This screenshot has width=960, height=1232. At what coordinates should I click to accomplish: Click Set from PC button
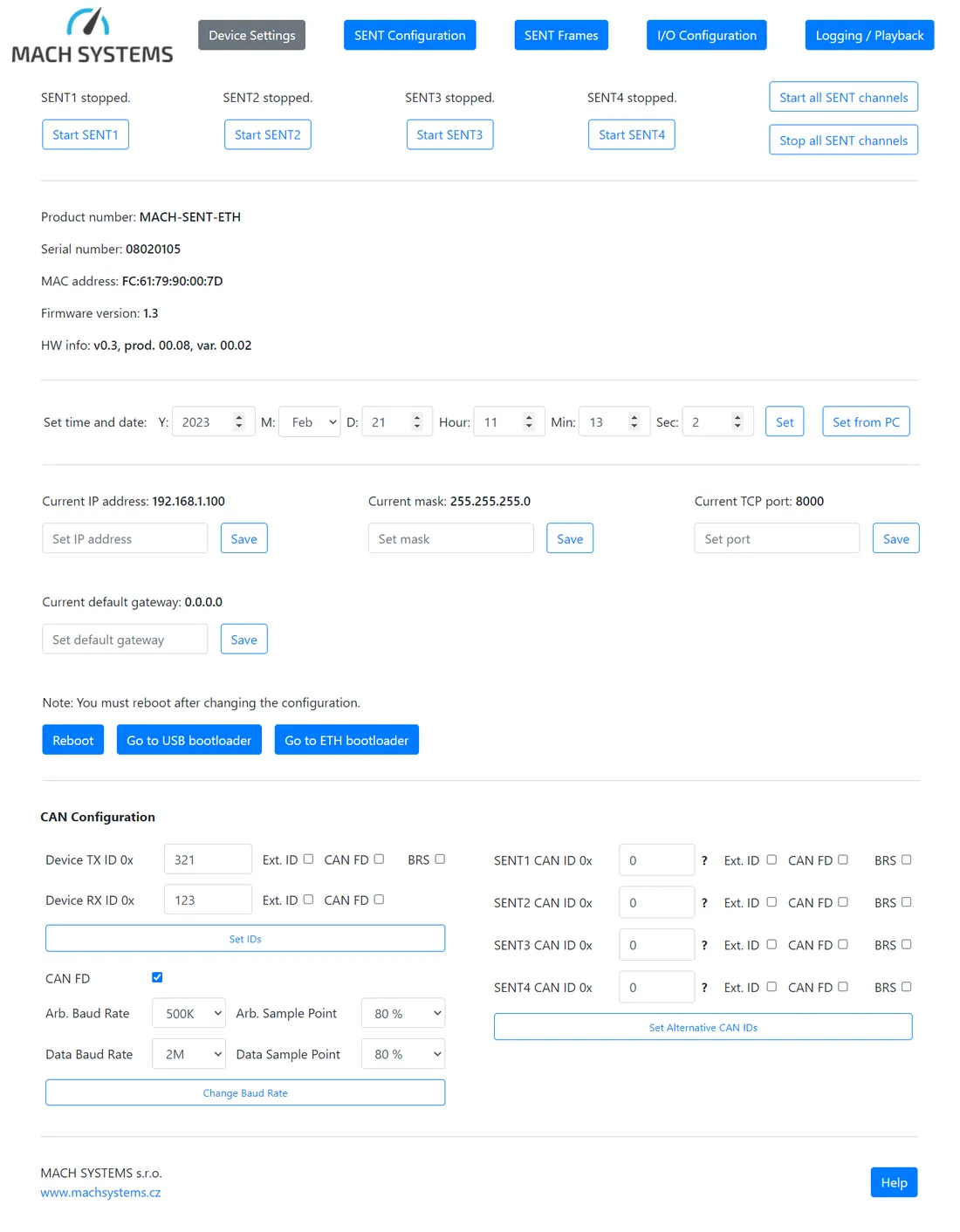tap(866, 421)
